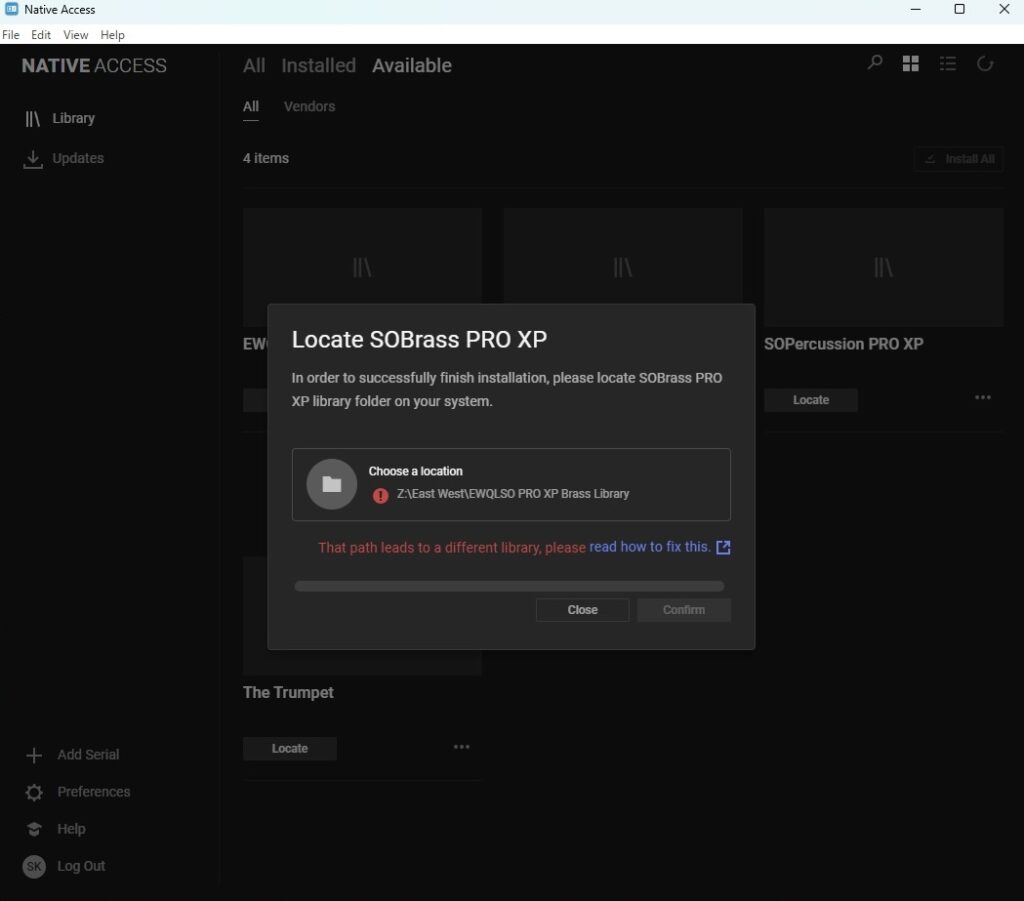The width and height of the screenshot is (1024, 901).
Task: Open options menu for The Trumpet
Action: point(461,747)
